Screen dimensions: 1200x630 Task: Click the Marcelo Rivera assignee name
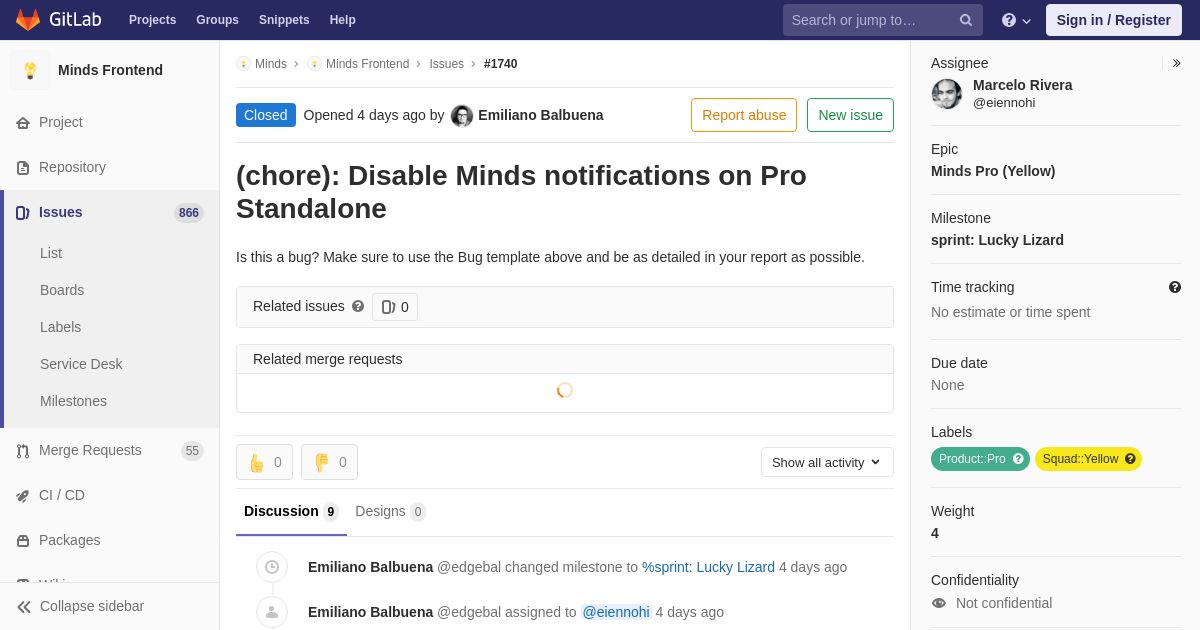tap(1023, 85)
